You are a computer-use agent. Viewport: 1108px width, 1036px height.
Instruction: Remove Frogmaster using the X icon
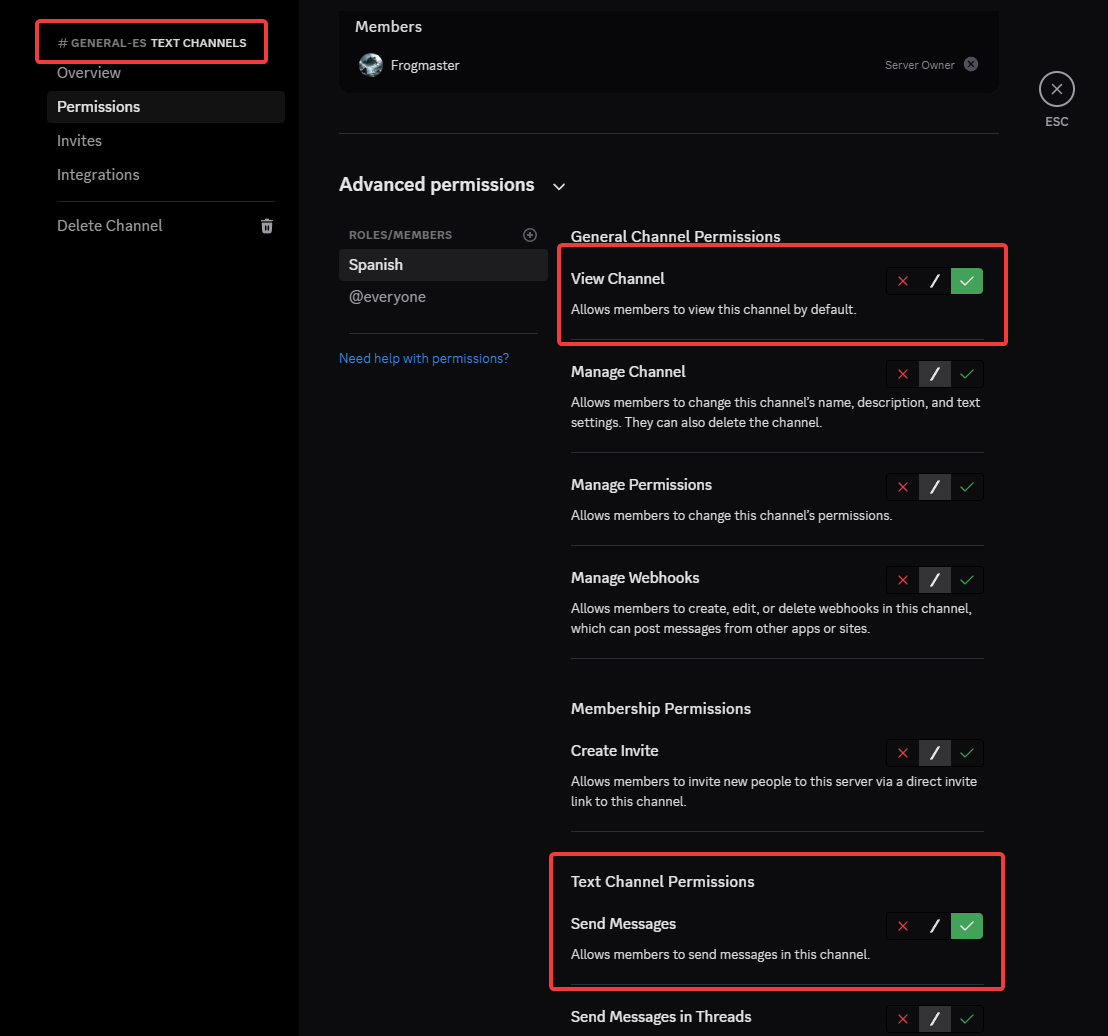tap(969, 65)
